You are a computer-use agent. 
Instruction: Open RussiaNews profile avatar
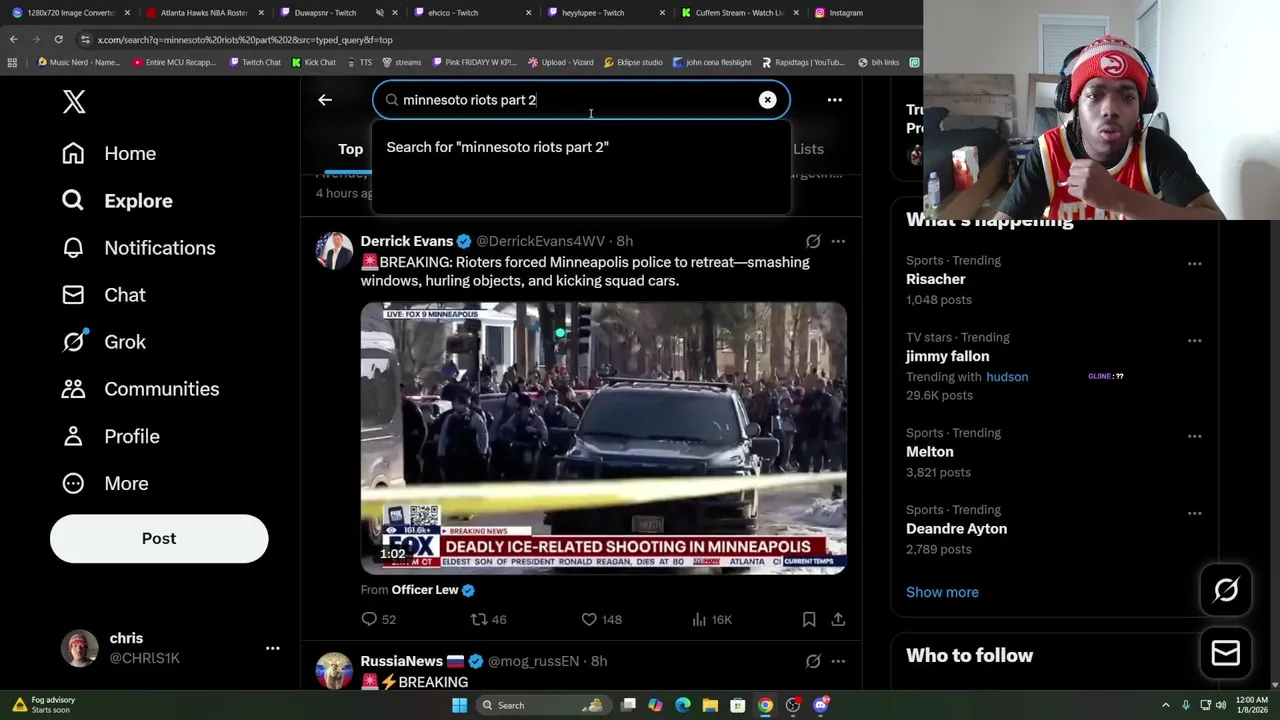pos(334,670)
